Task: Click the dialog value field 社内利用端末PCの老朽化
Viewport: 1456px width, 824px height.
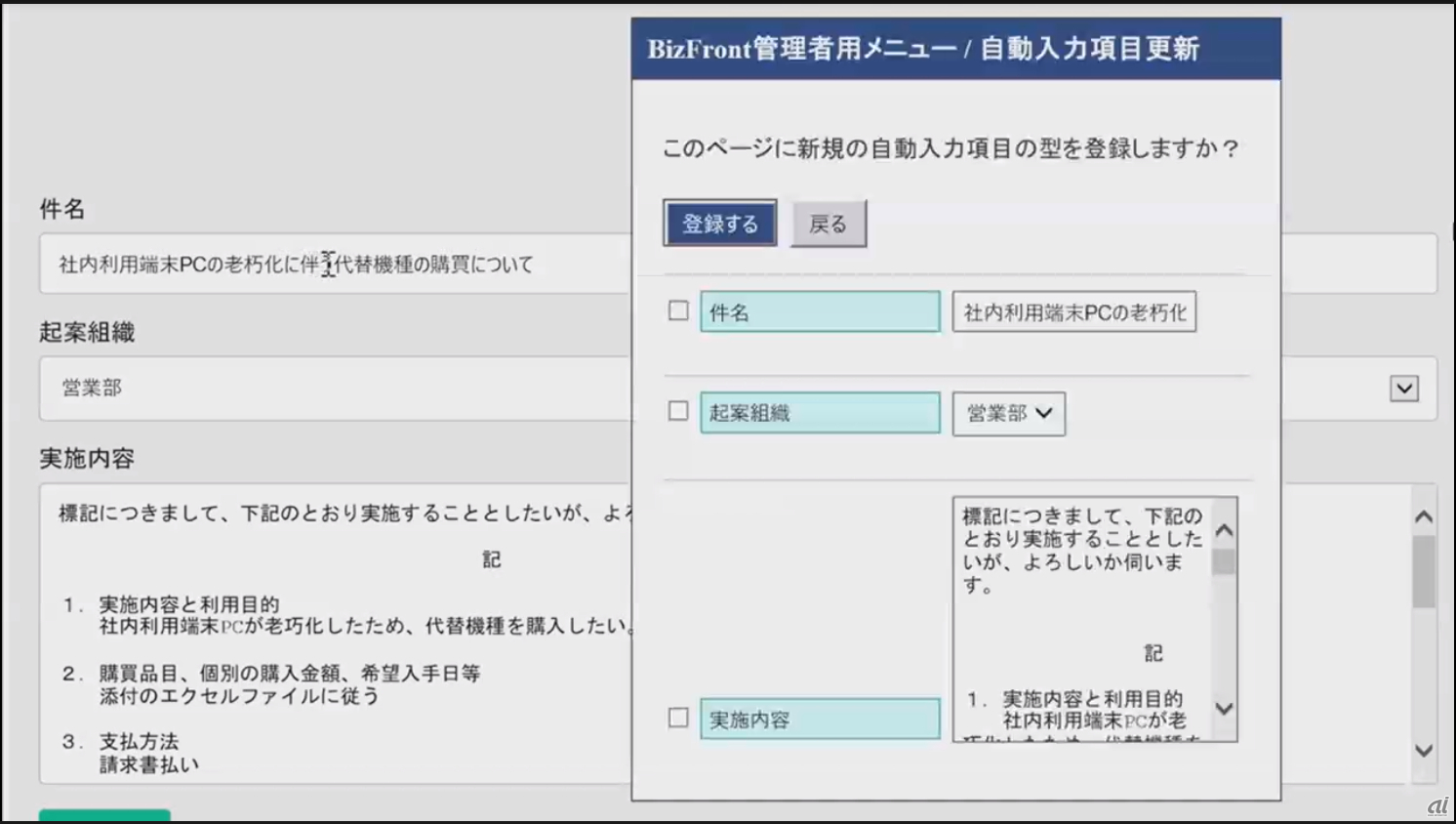Action: 1074,311
